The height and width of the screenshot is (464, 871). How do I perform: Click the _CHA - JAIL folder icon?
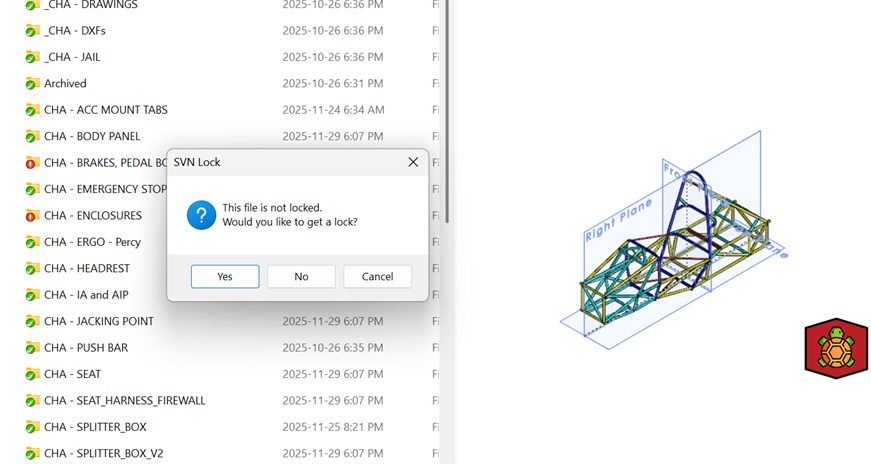point(32,57)
